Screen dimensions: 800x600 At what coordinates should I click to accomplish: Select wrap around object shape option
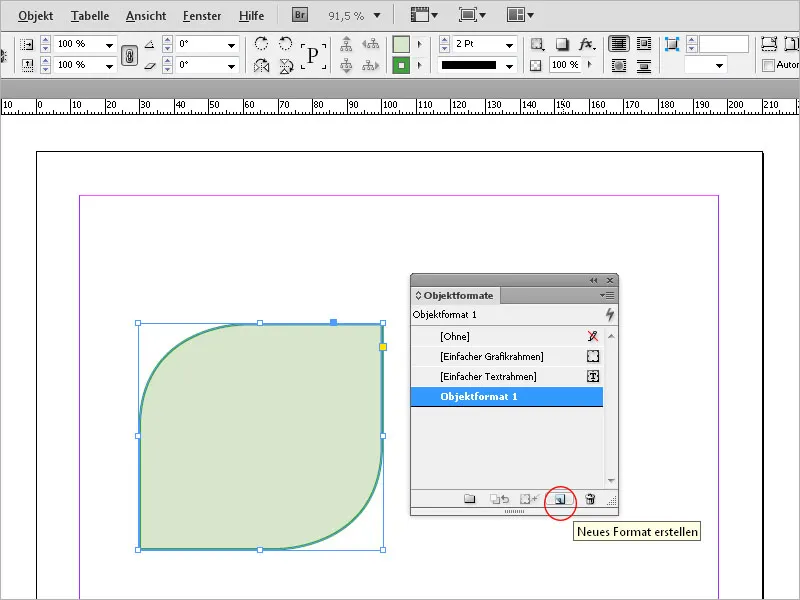[619, 66]
